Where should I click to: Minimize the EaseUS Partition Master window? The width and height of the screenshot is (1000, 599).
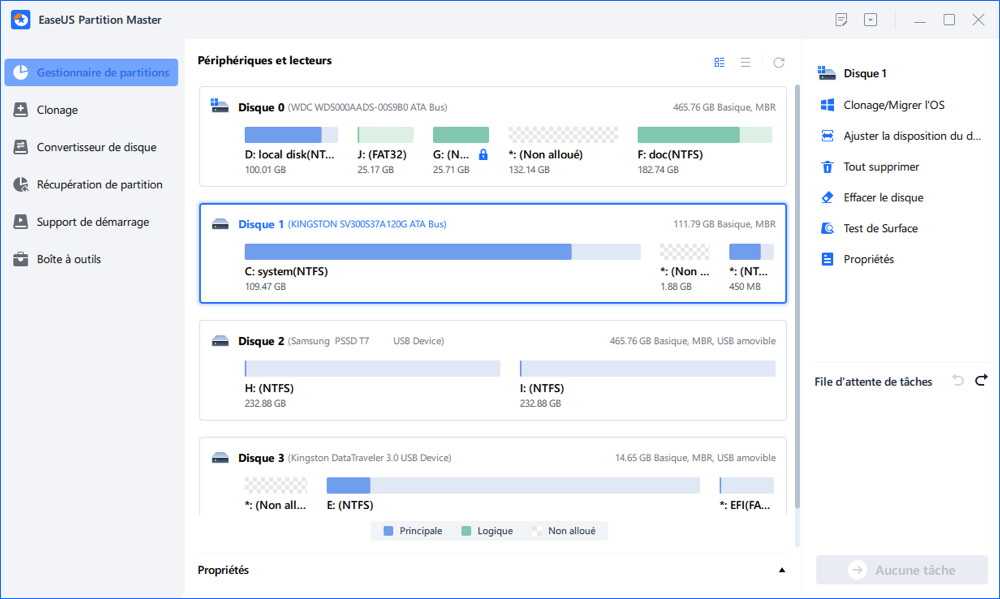click(920, 20)
